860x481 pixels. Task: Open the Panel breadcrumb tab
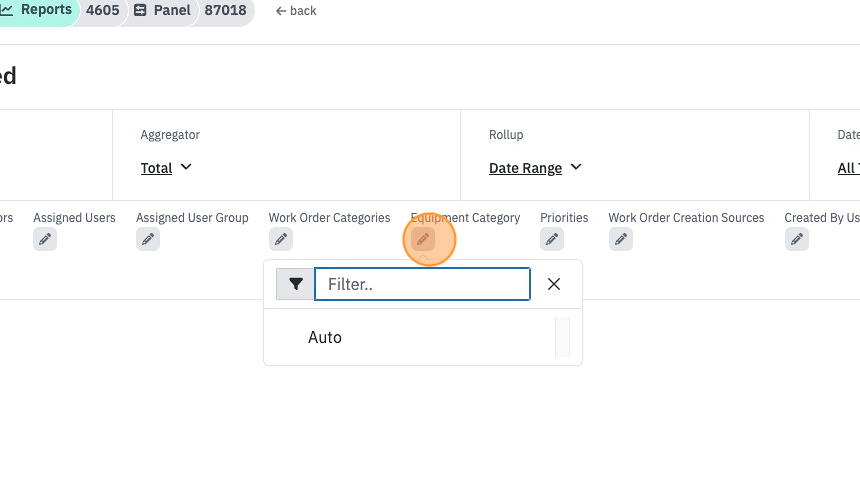(x=163, y=10)
